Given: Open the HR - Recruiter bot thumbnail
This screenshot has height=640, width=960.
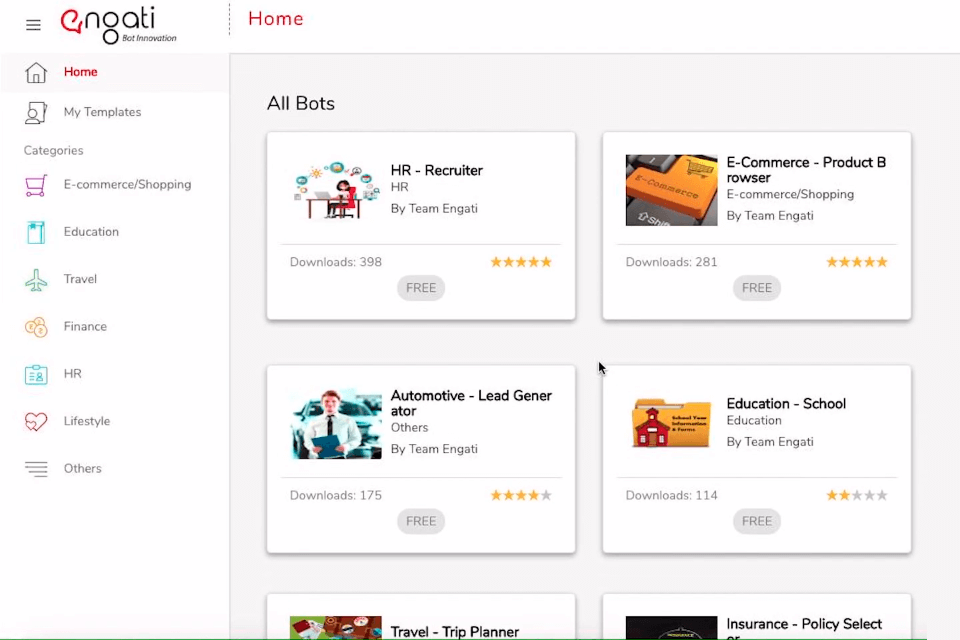Looking at the screenshot, I should click(x=336, y=190).
